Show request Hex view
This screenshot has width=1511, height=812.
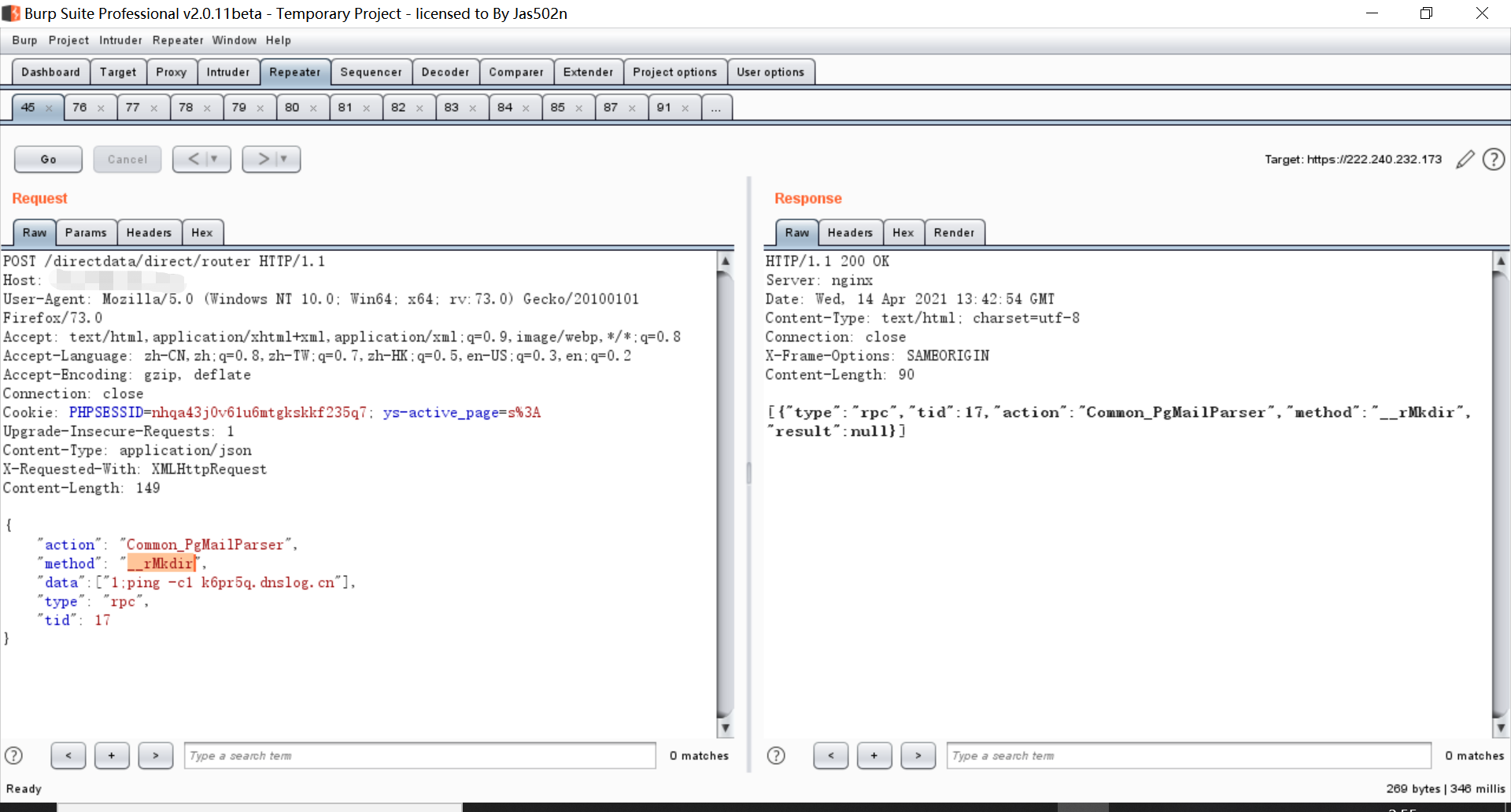pyautogui.click(x=202, y=232)
